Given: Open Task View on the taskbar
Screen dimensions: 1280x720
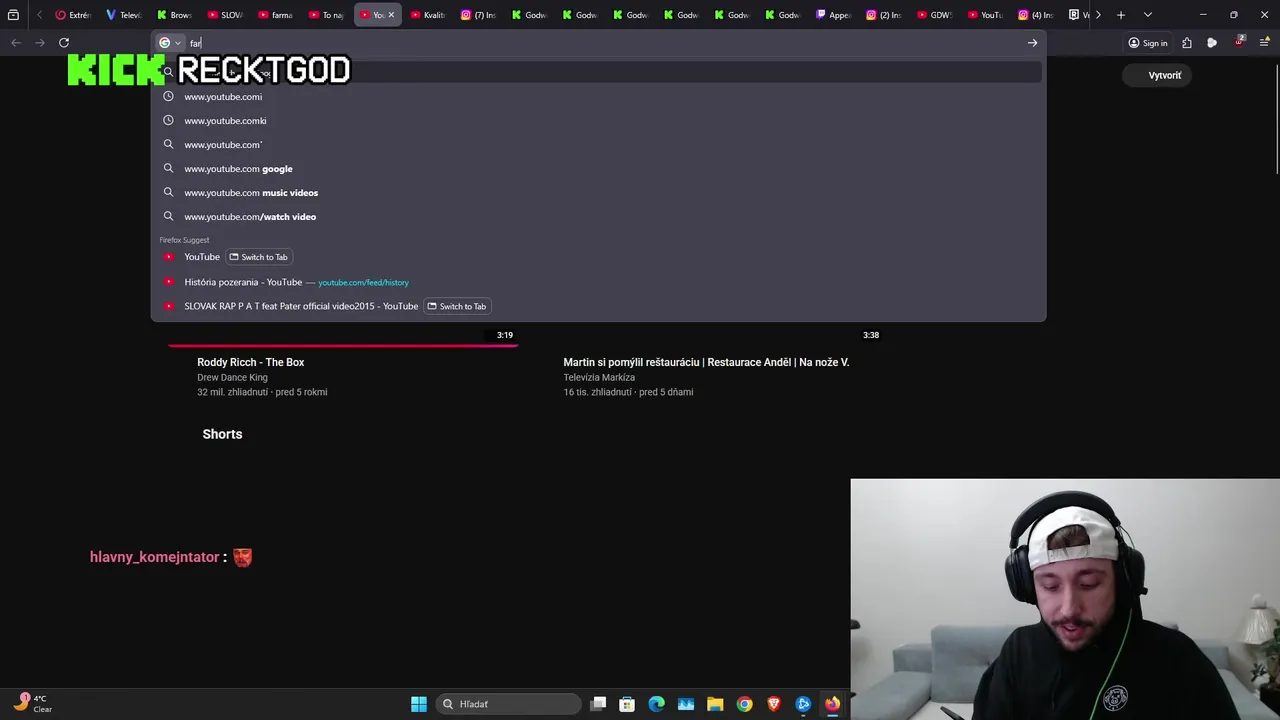Looking at the screenshot, I should pyautogui.click(x=598, y=704).
